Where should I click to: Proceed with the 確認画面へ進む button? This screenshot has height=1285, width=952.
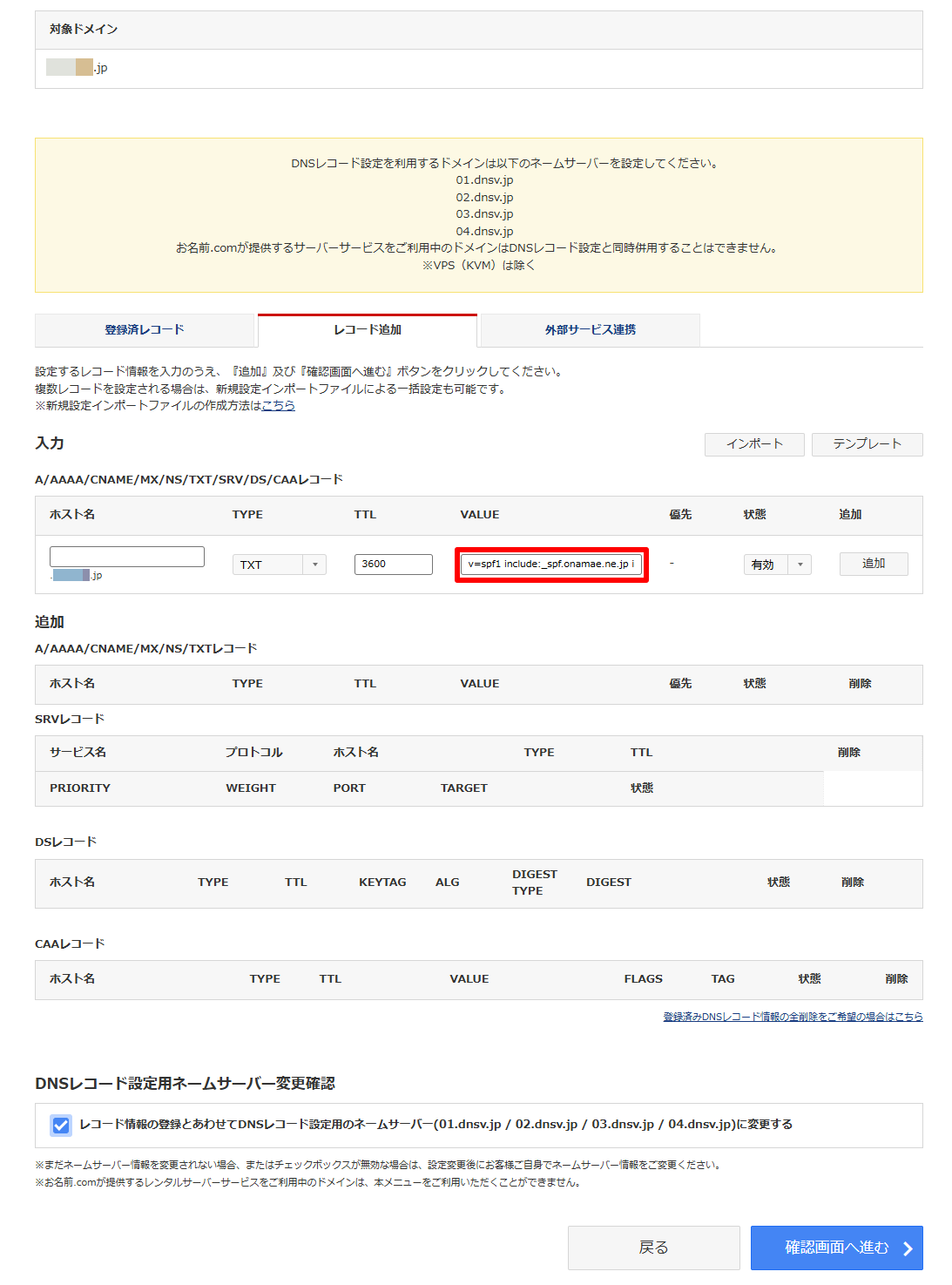tap(836, 1248)
